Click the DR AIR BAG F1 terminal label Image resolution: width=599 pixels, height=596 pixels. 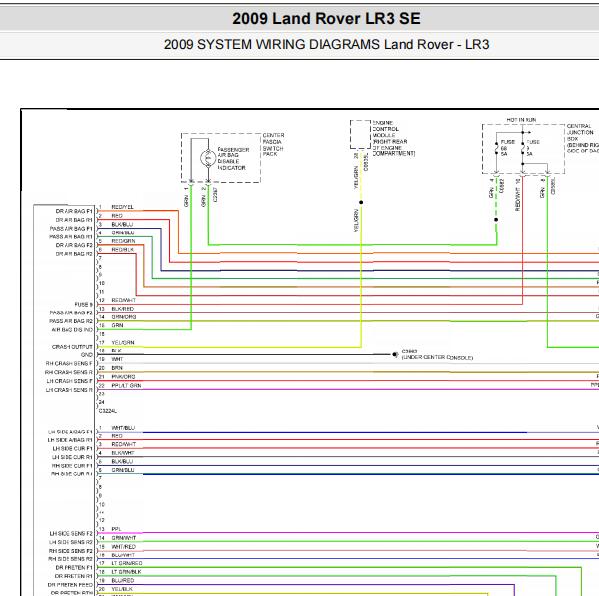point(74,211)
